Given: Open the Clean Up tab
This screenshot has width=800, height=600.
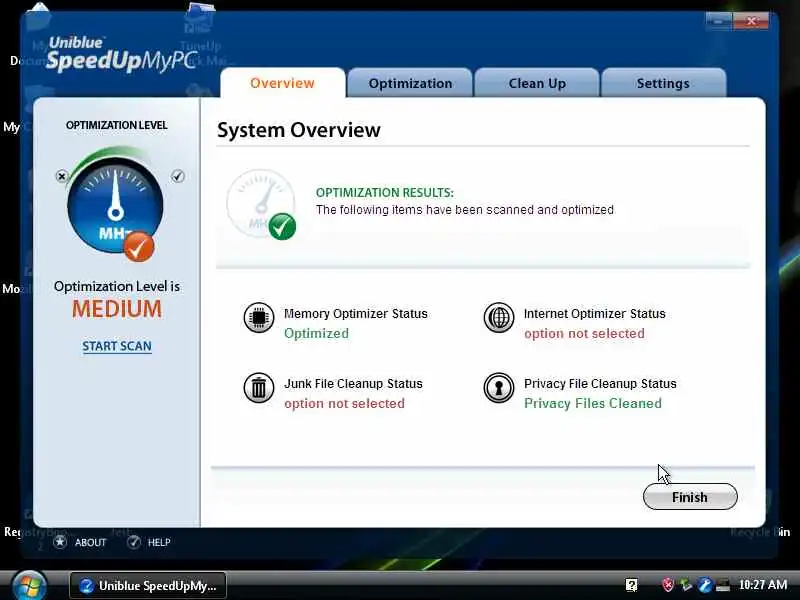Looking at the screenshot, I should coord(537,83).
